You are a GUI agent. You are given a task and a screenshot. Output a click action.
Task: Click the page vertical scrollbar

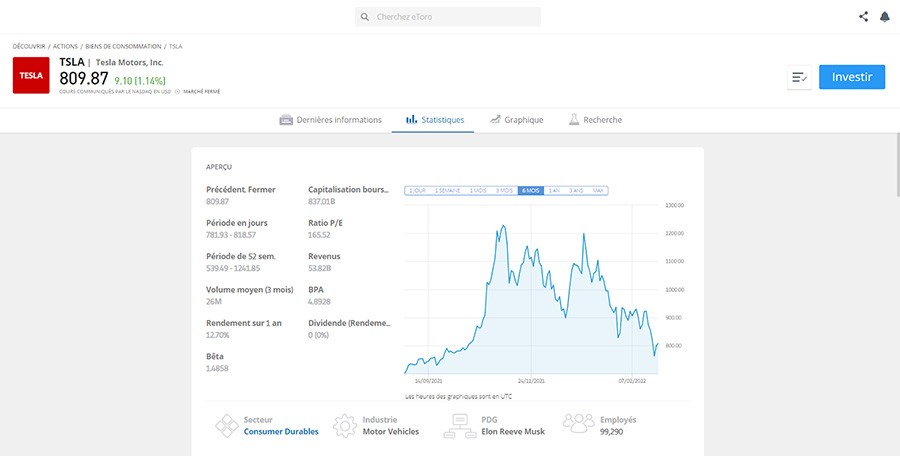tap(897, 165)
